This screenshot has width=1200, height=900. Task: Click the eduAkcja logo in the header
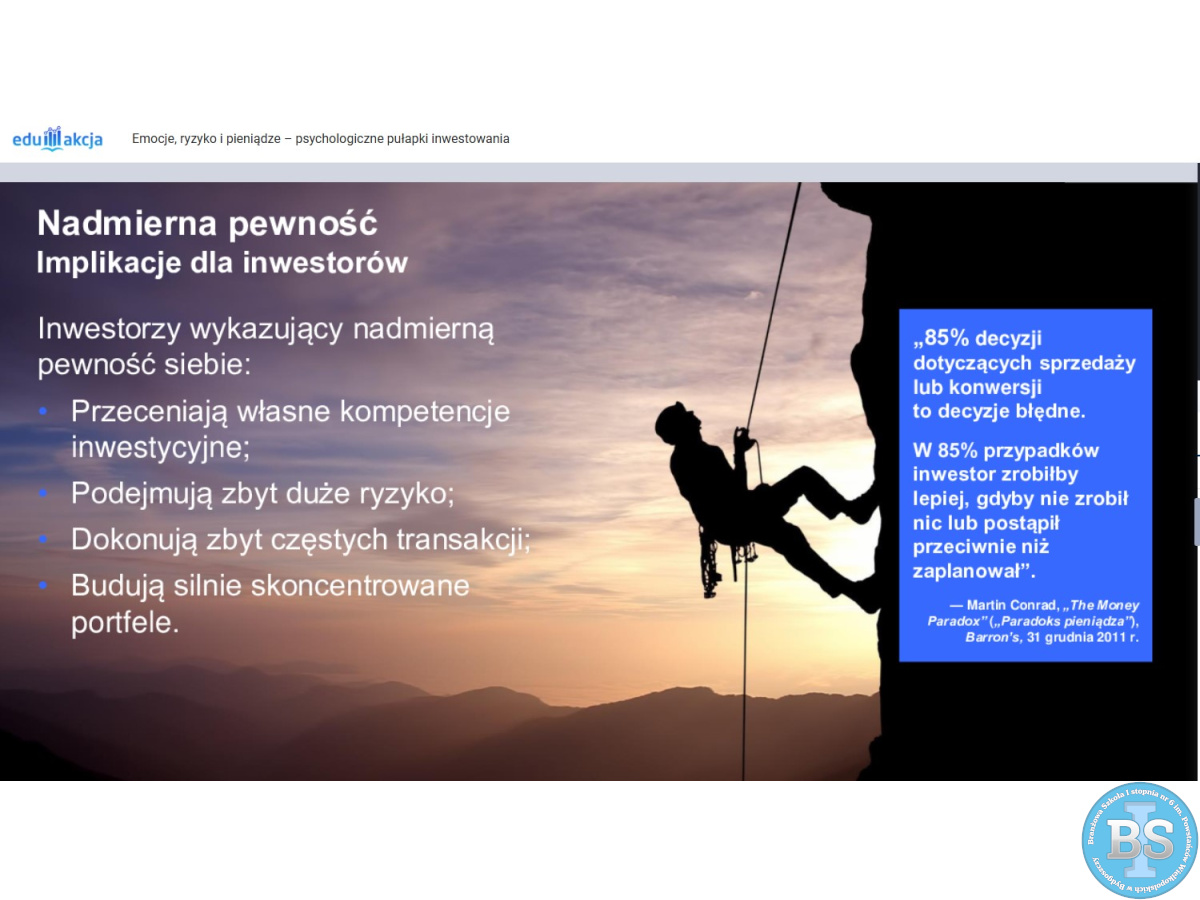click(58, 139)
